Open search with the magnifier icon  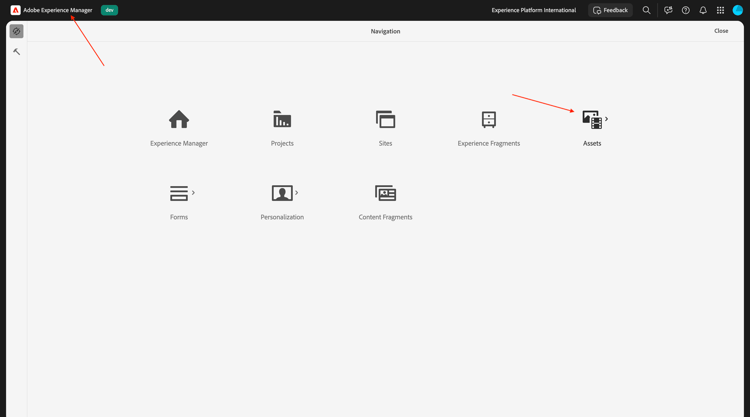tap(646, 10)
